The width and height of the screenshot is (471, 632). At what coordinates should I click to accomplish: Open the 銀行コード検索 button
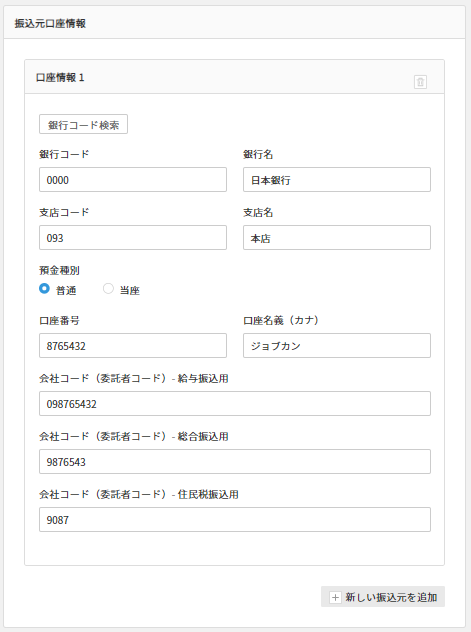(x=83, y=124)
